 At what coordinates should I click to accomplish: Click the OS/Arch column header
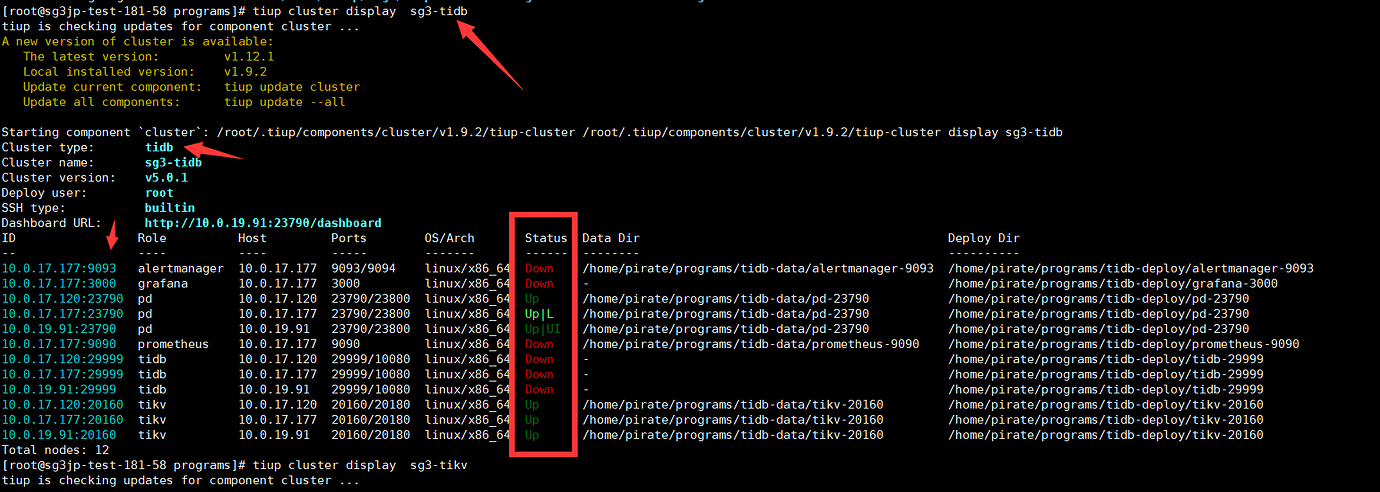tap(450, 238)
